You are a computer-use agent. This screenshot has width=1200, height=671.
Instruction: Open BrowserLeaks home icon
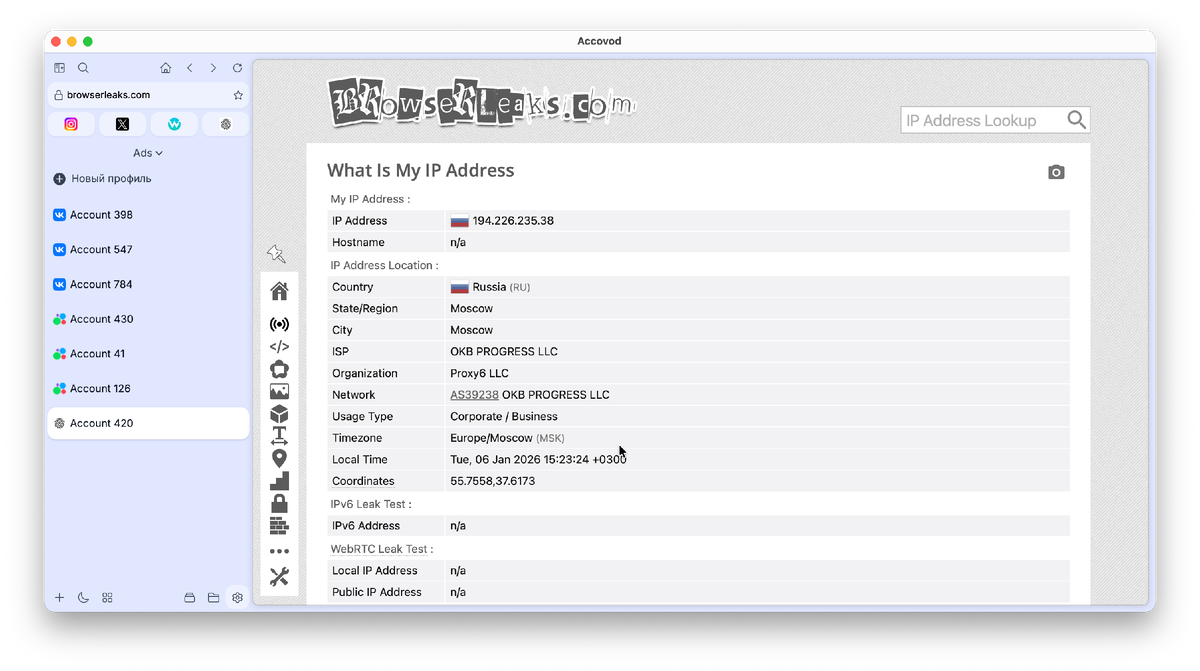pos(279,291)
